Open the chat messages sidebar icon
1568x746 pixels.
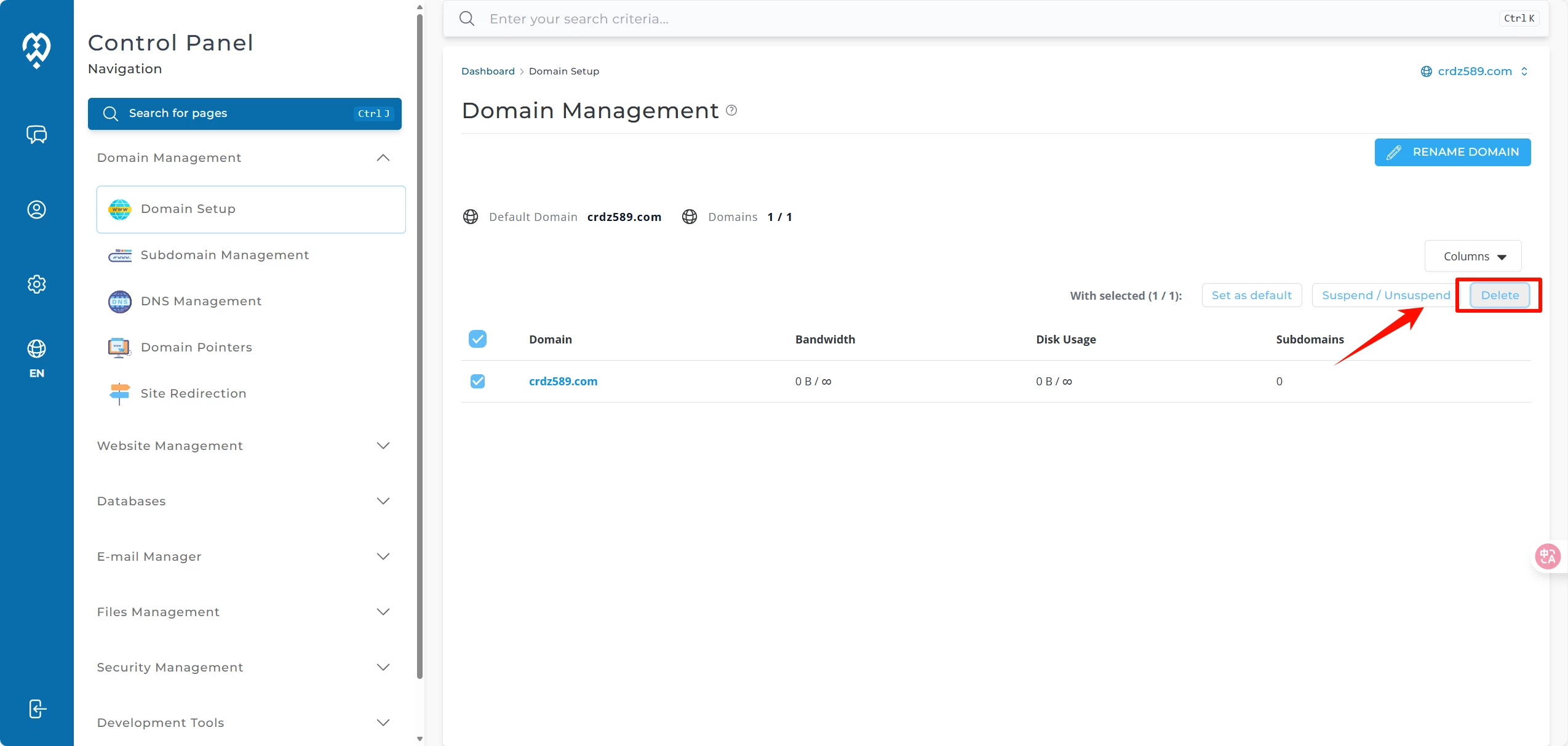point(36,134)
